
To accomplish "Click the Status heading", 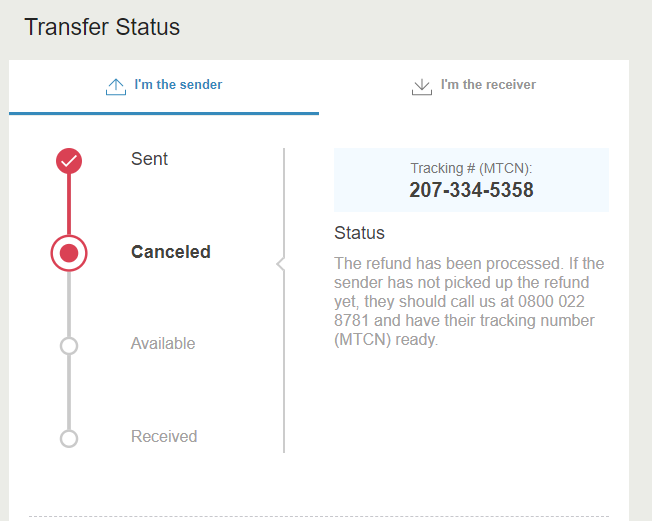I will pyautogui.click(x=359, y=233).
